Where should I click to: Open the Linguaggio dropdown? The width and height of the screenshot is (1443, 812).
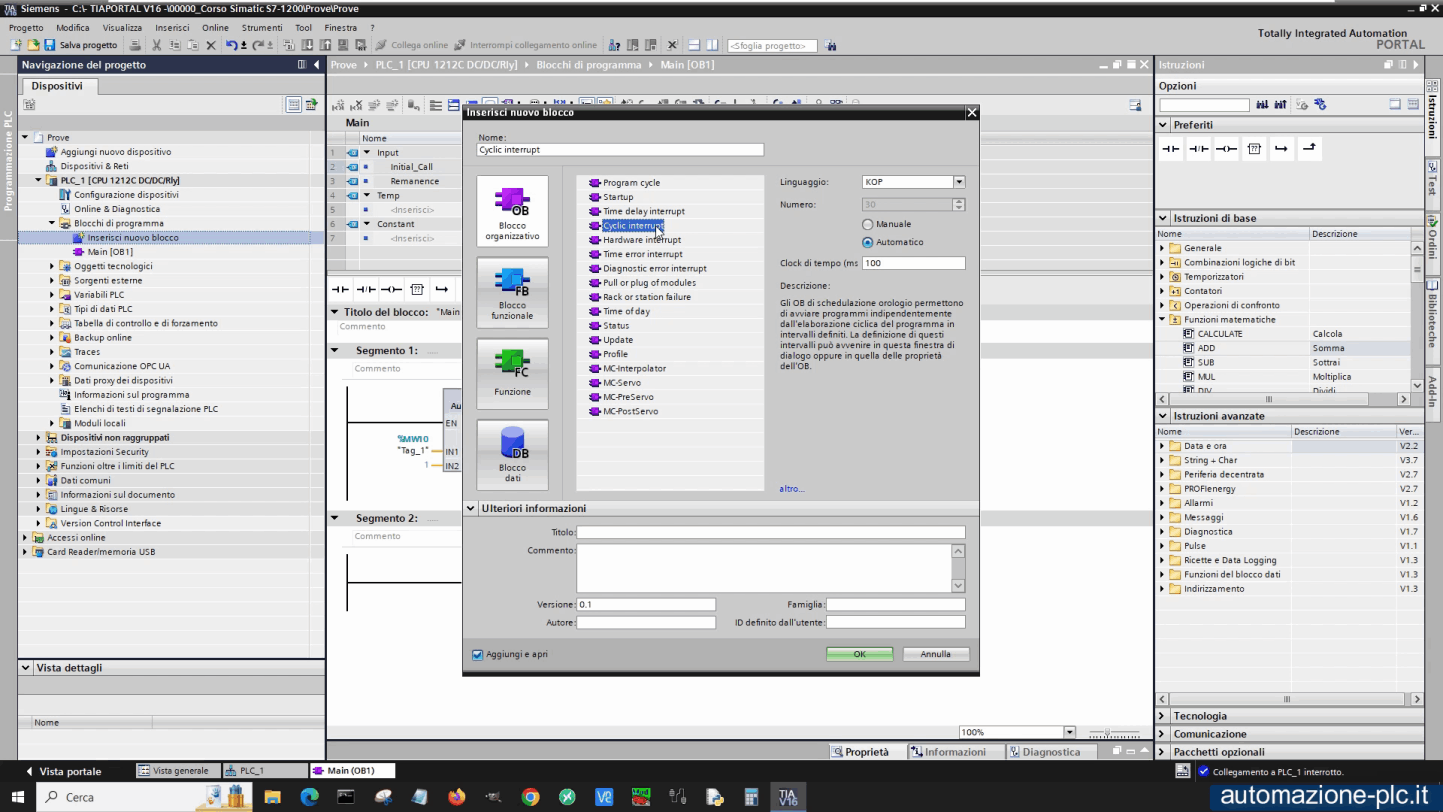click(x=958, y=182)
